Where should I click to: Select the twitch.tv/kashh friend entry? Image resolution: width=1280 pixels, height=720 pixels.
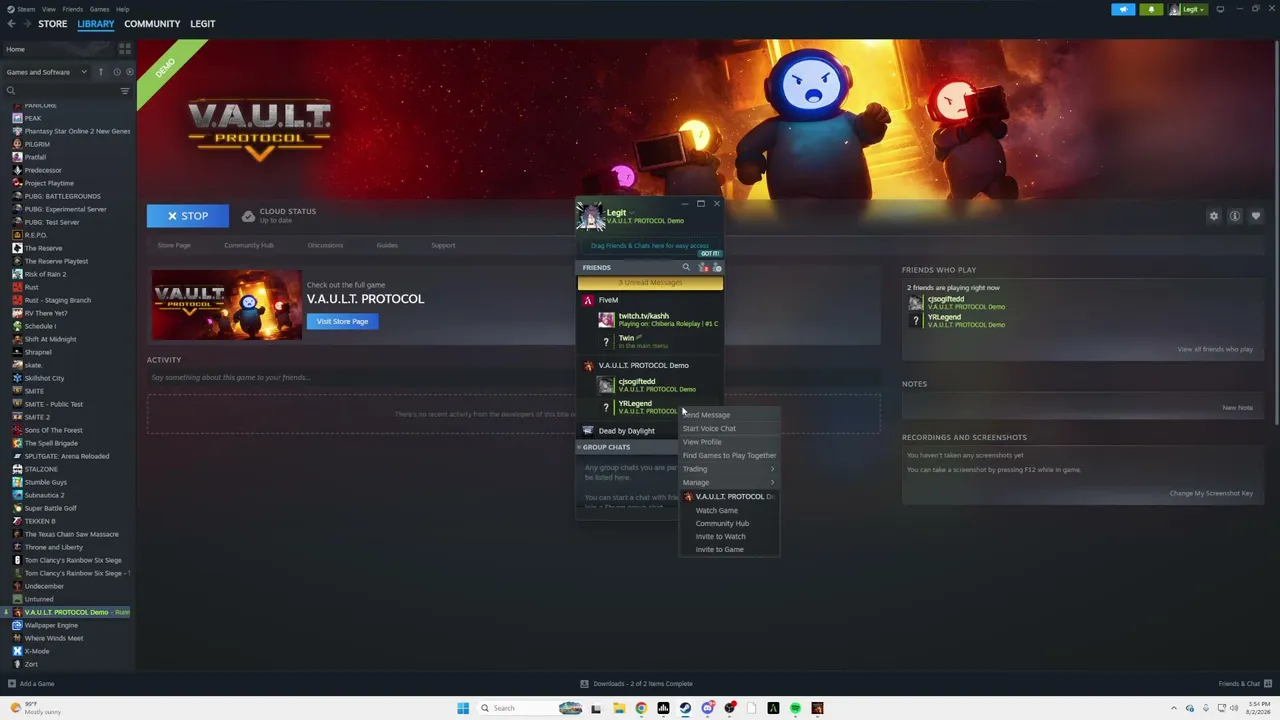[x=660, y=320]
